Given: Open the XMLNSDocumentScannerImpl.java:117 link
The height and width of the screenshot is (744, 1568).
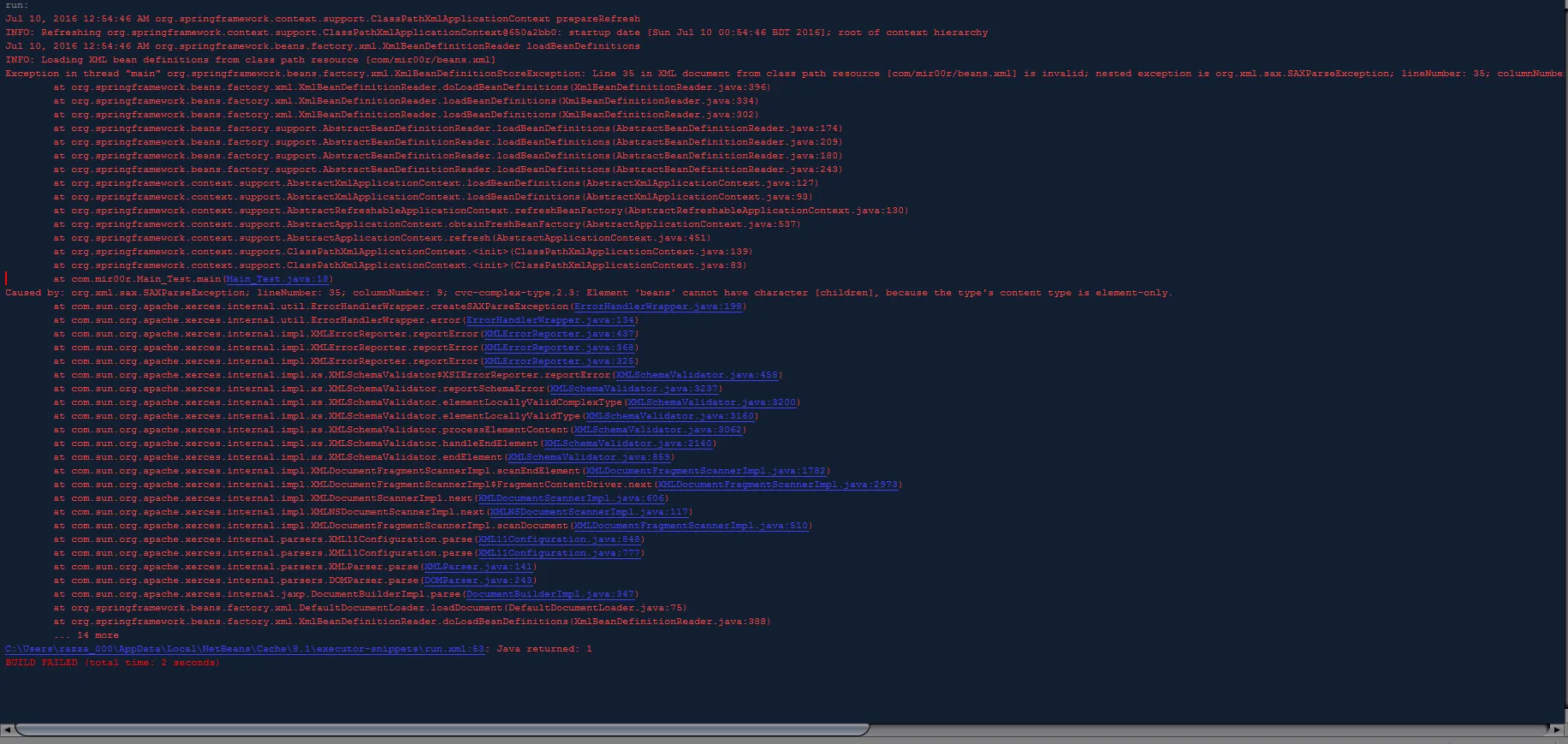Looking at the screenshot, I should (589, 512).
